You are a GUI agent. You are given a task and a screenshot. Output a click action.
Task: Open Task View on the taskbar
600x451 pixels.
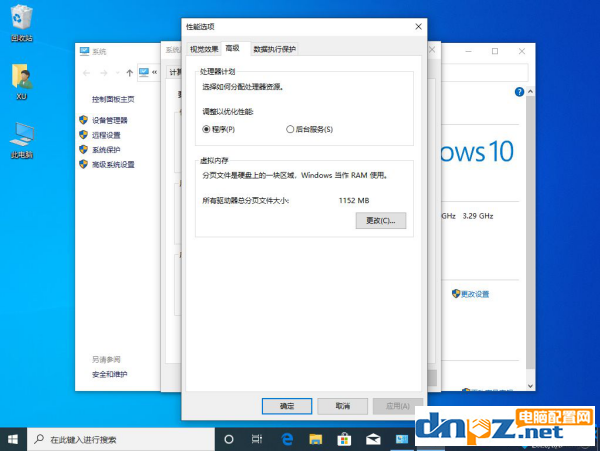tap(257, 439)
